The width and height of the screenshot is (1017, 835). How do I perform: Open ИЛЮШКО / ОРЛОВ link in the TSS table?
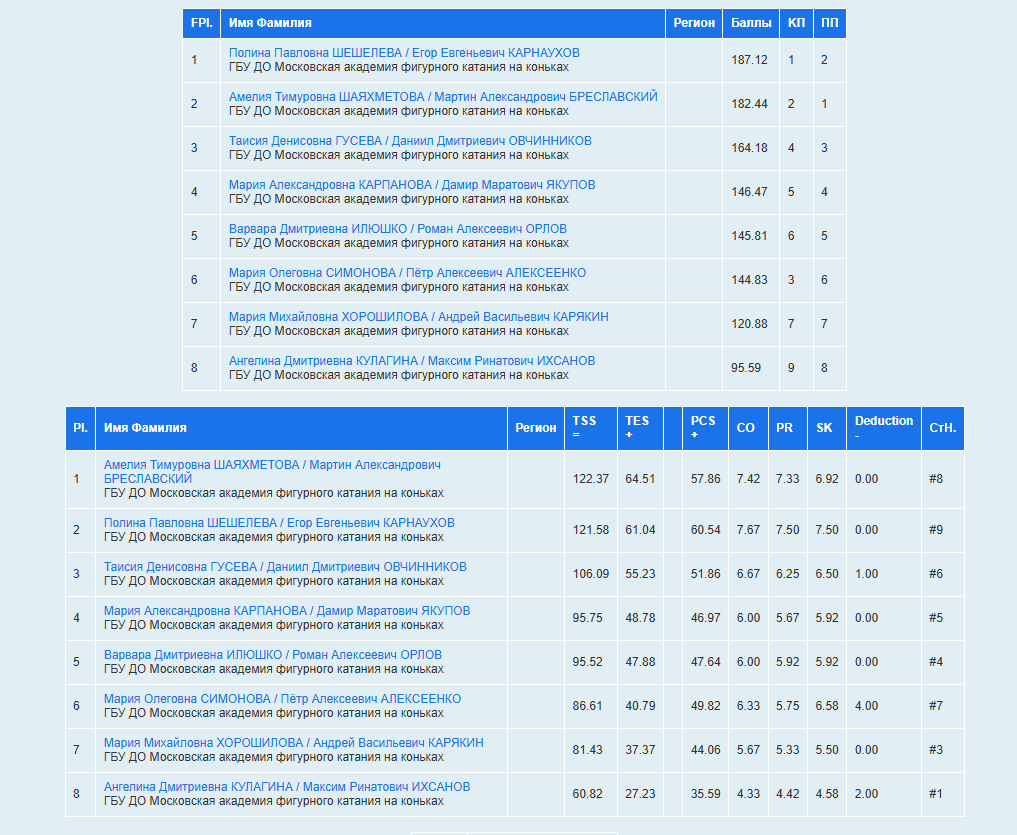272,655
